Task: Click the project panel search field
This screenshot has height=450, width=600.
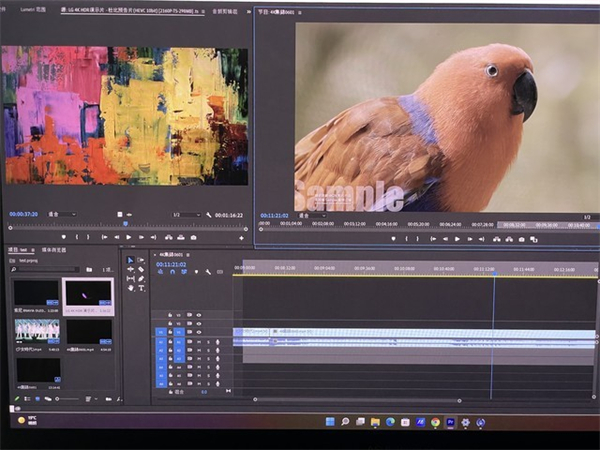Action: (45, 270)
